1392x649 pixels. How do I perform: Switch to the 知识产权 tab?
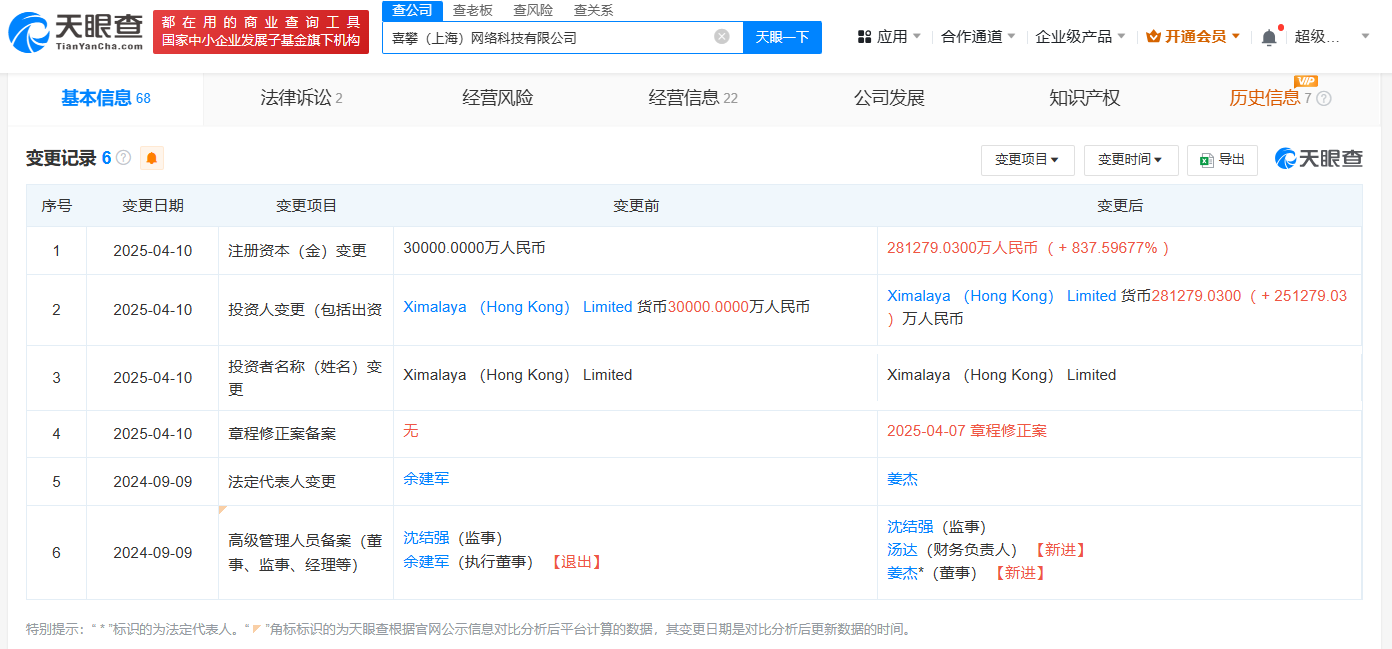pyautogui.click(x=1084, y=98)
